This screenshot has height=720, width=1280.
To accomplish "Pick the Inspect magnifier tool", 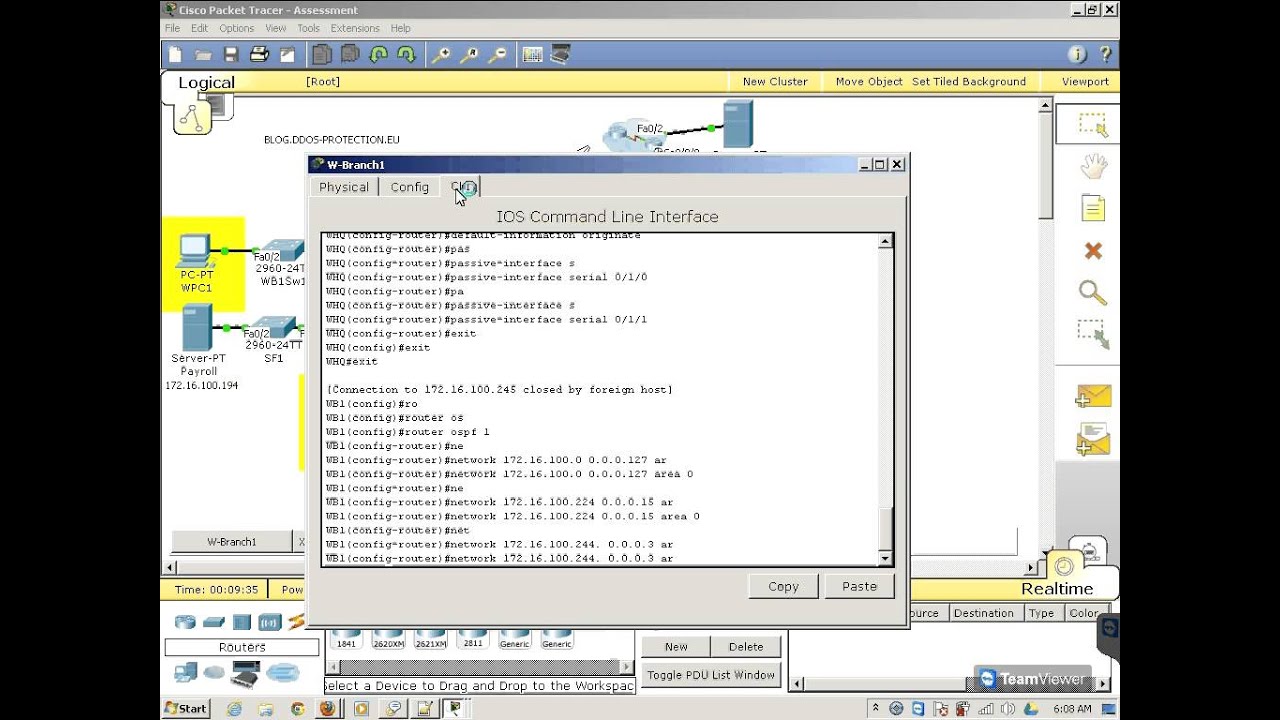I will pos(1092,292).
